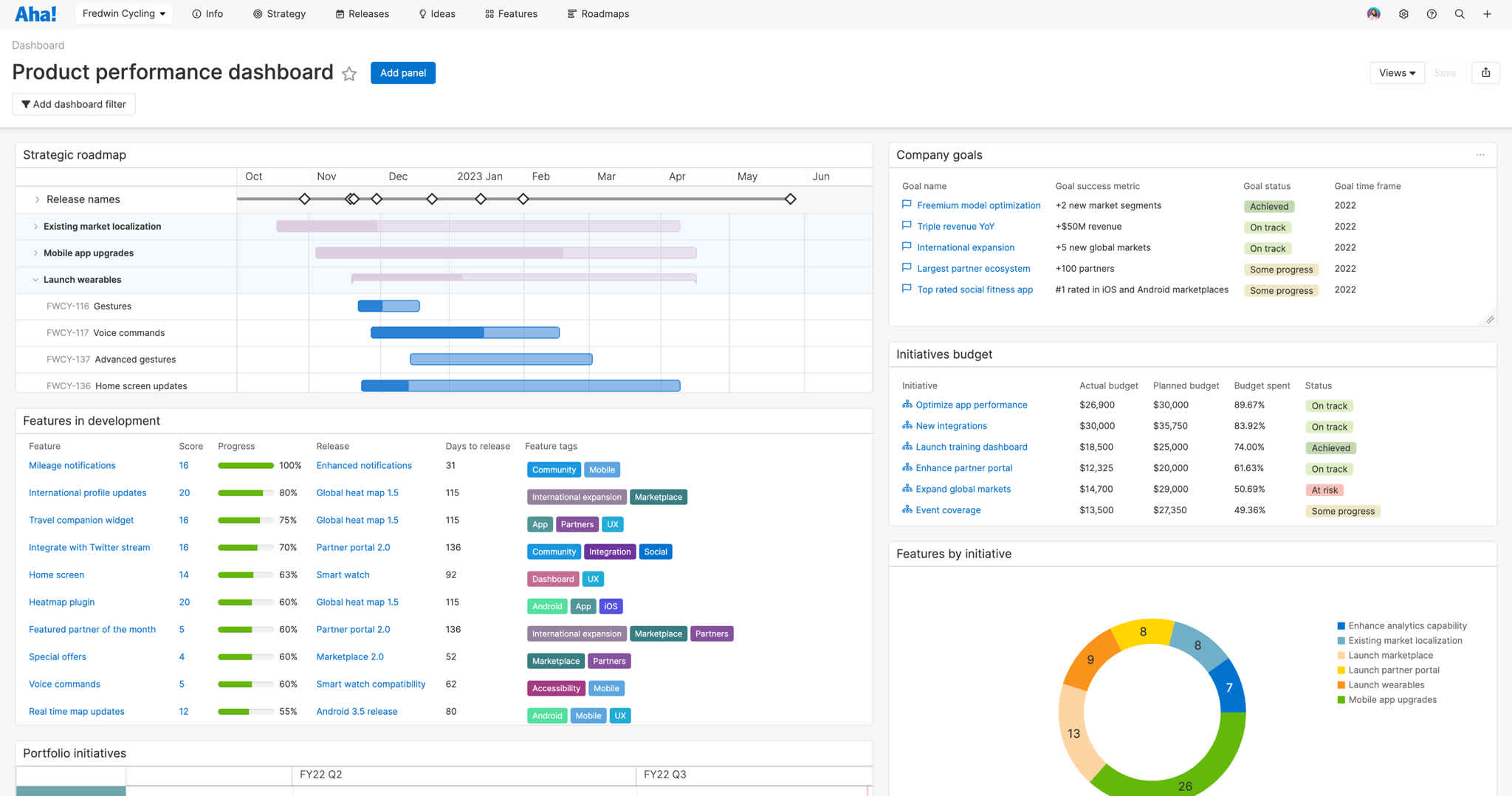This screenshot has height=796, width=1512.
Task: Open search from the top toolbar
Action: tap(1460, 13)
